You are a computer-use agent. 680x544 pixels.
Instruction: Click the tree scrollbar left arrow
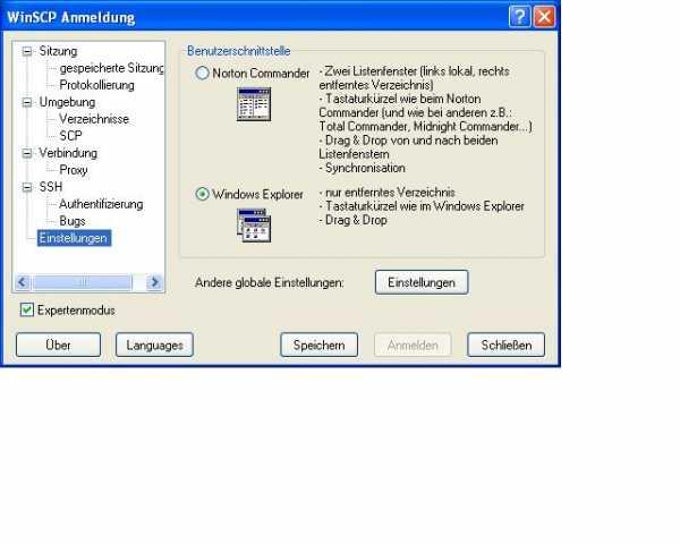click(23, 282)
